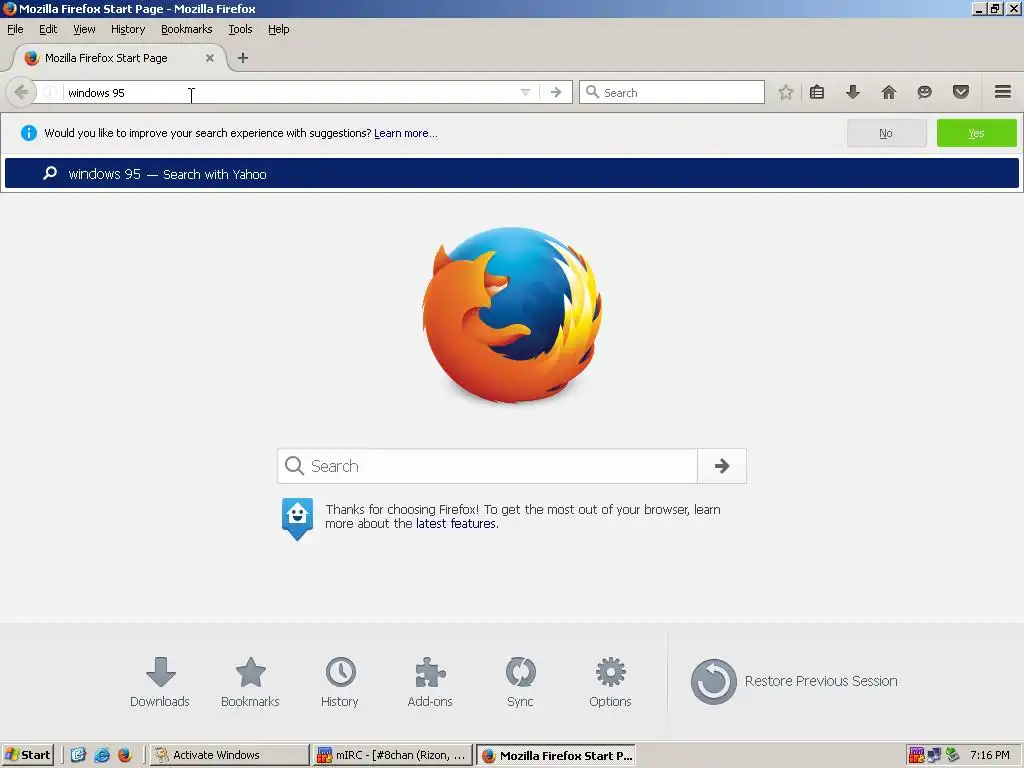Open the Downloads arrow in the toolbar
The width and height of the screenshot is (1024, 768).
(x=852, y=92)
